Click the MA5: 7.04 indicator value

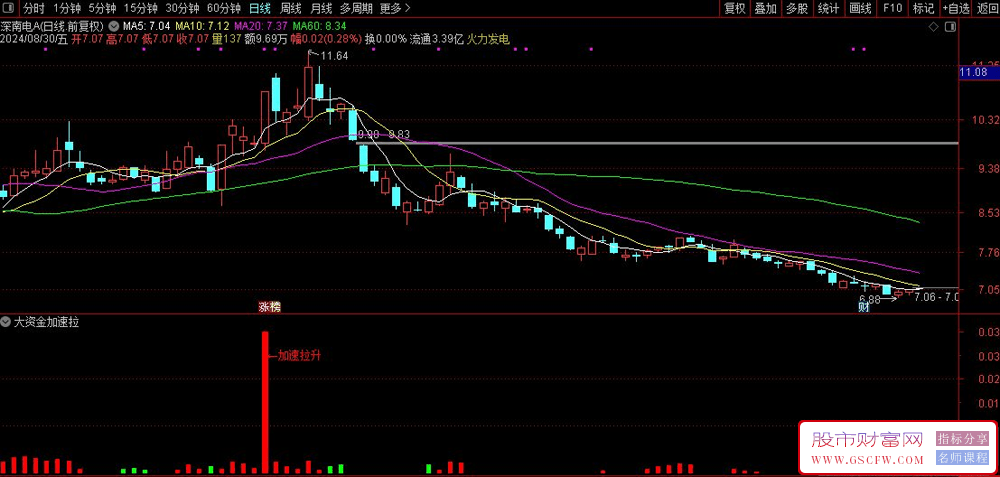146,27
